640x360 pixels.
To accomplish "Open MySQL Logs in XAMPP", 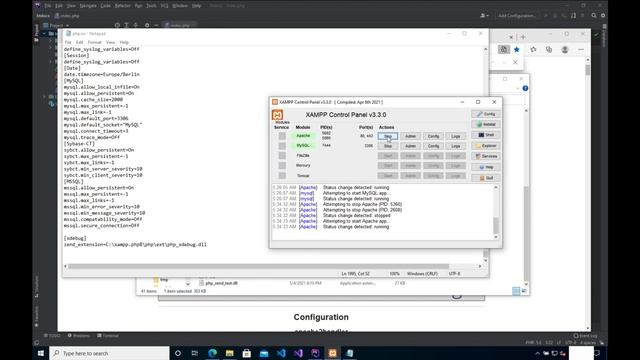I will (456, 146).
